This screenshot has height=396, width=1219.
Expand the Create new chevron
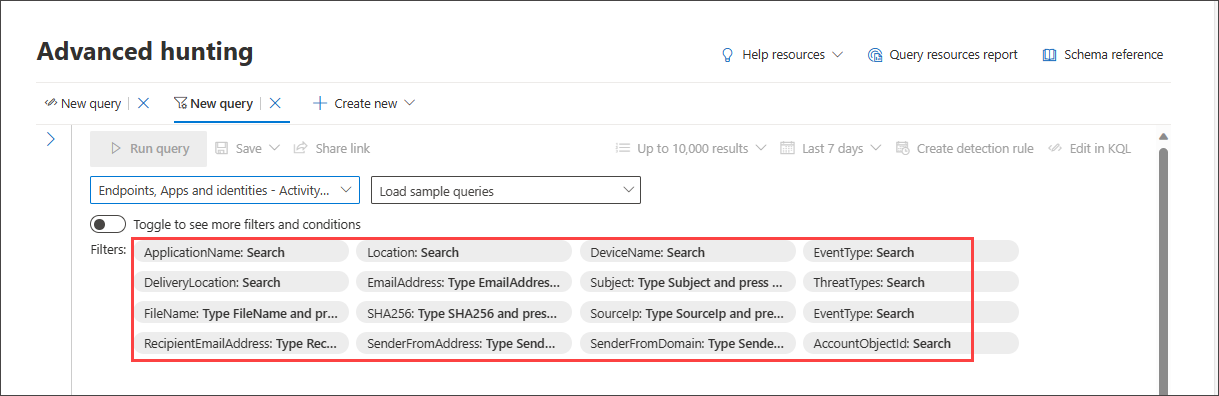pyautogui.click(x=409, y=103)
